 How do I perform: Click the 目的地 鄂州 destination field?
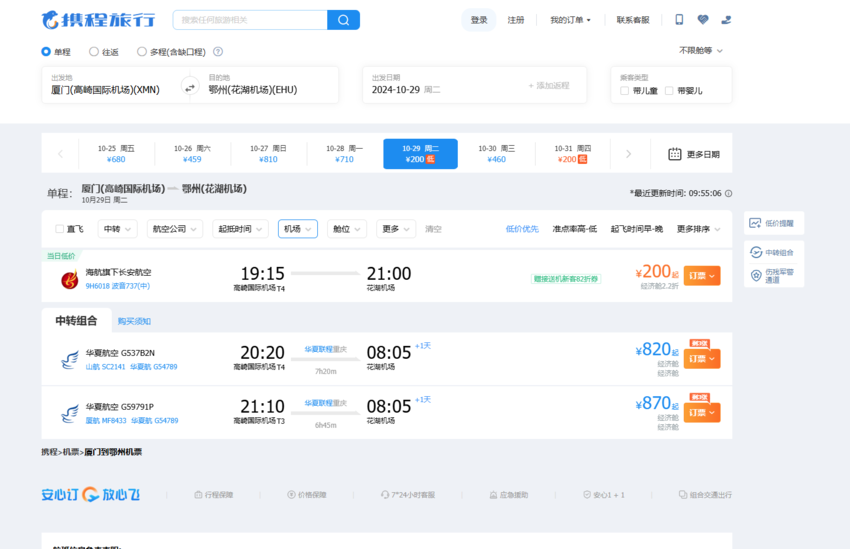tap(269, 85)
